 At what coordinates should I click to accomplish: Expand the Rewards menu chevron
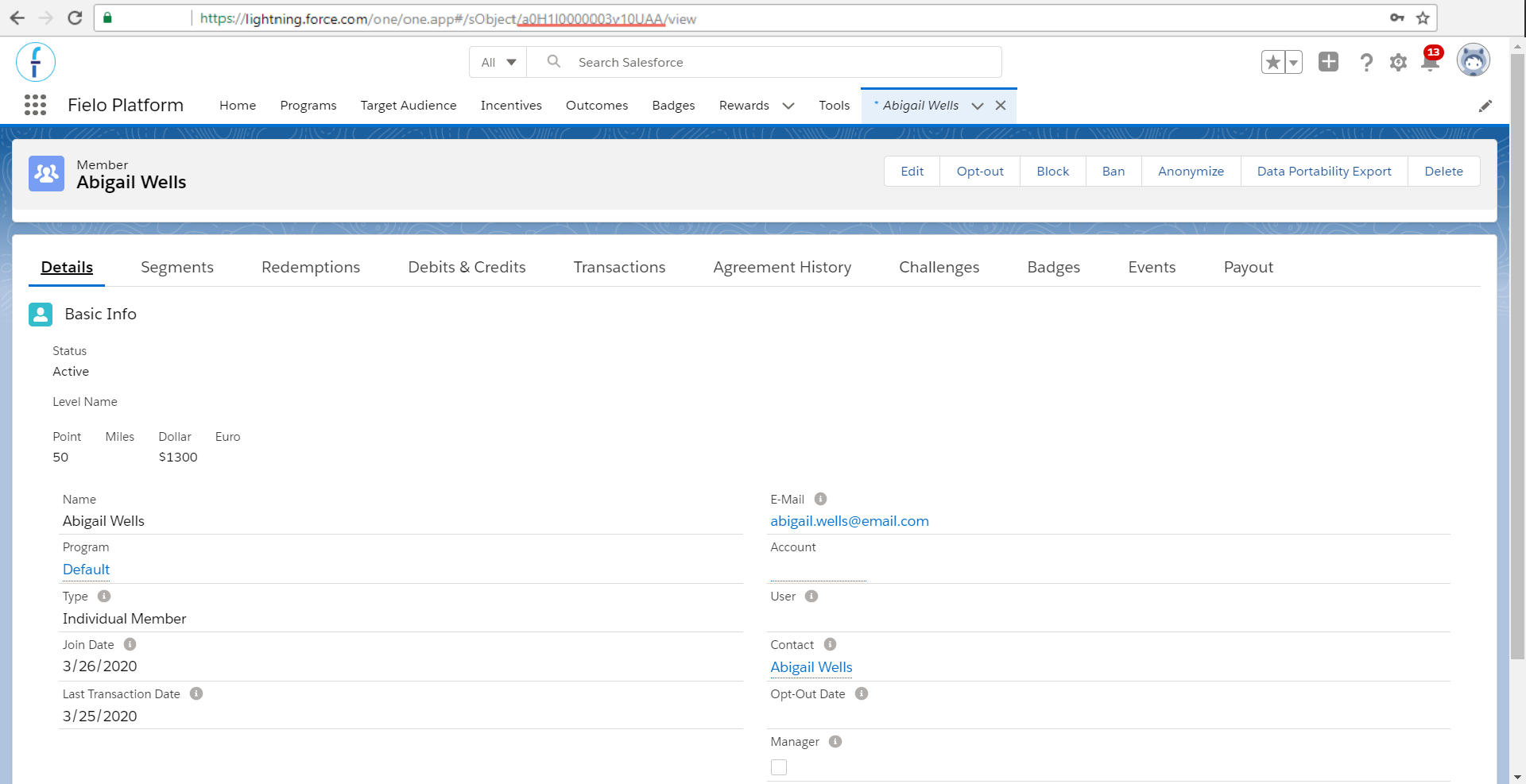[x=788, y=106]
